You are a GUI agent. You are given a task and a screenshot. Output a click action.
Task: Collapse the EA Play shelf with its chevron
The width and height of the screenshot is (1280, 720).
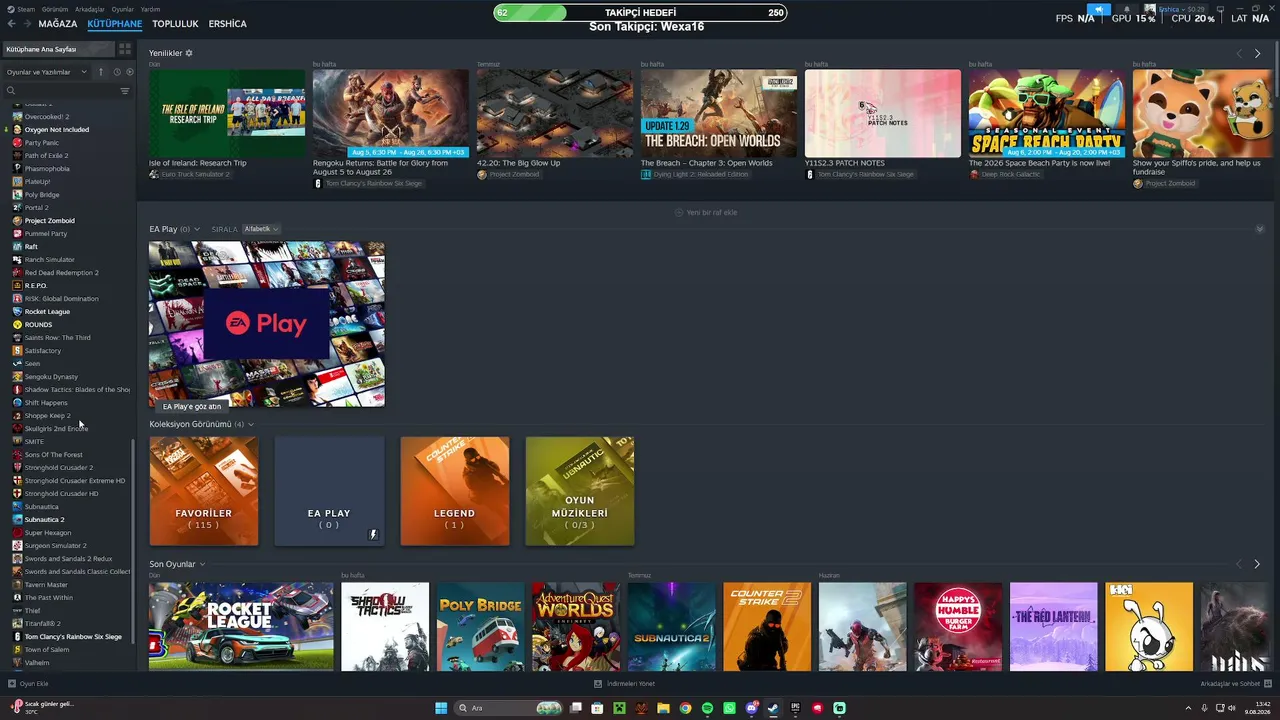pos(1260,229)
